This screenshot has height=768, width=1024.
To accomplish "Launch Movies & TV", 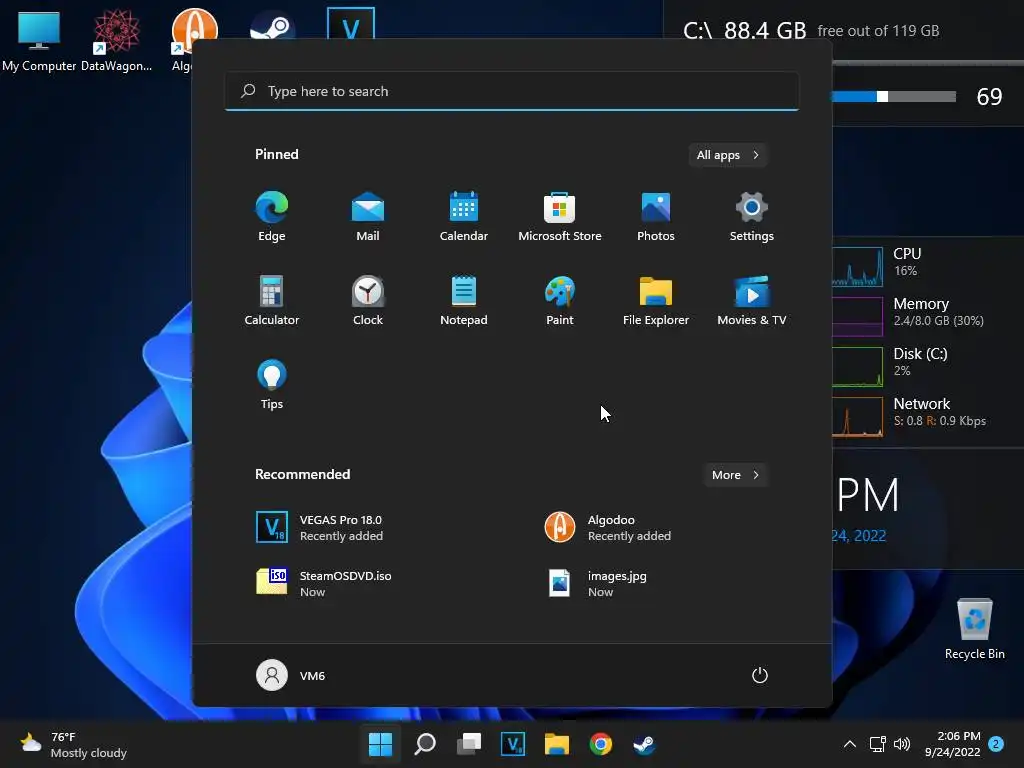I will pos(752,300).
